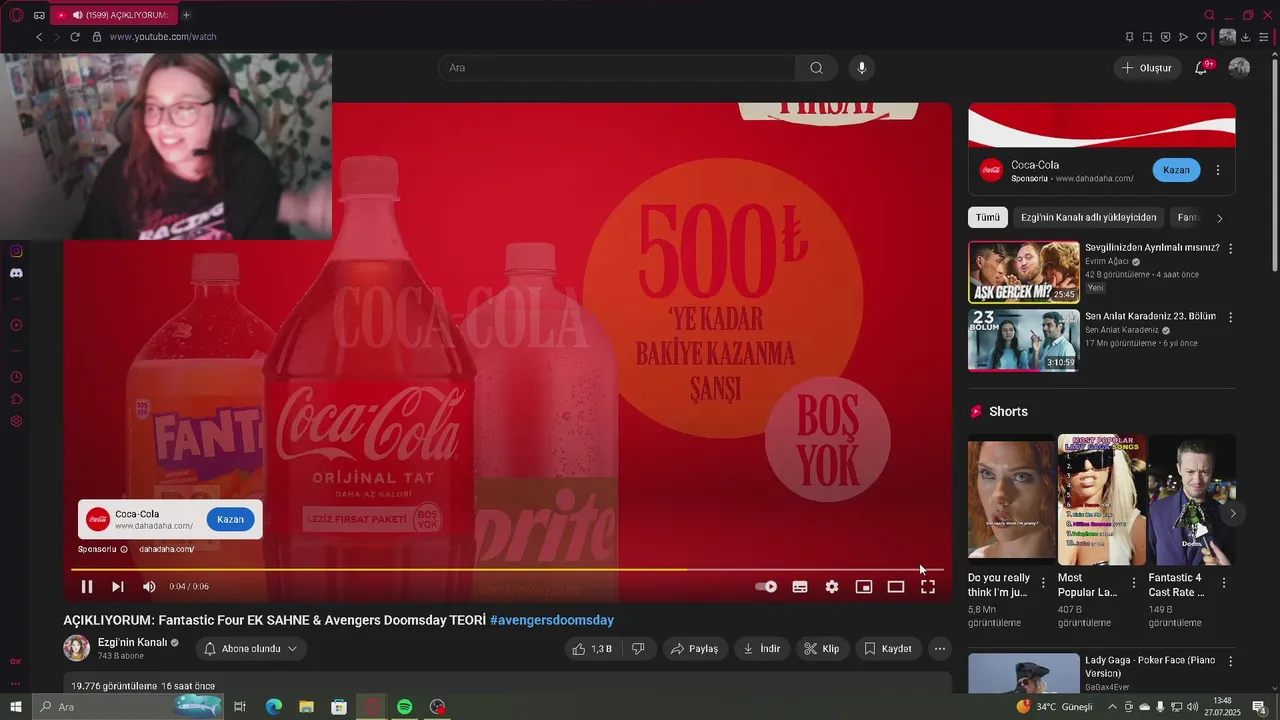The image size is (1280, 720).
Task: Show next Shorts with the arrow
Action: (x=1232, y=514)
